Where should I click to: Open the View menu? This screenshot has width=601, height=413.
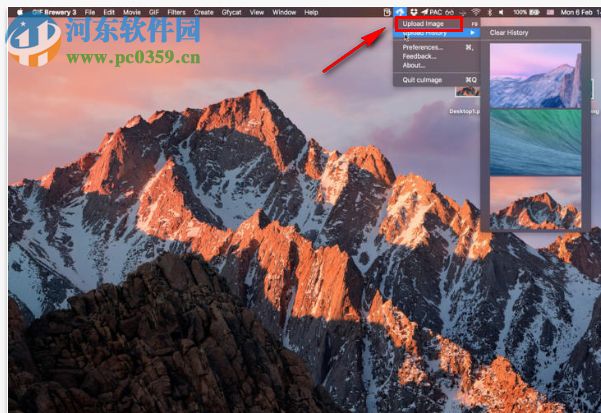(257, 12)
